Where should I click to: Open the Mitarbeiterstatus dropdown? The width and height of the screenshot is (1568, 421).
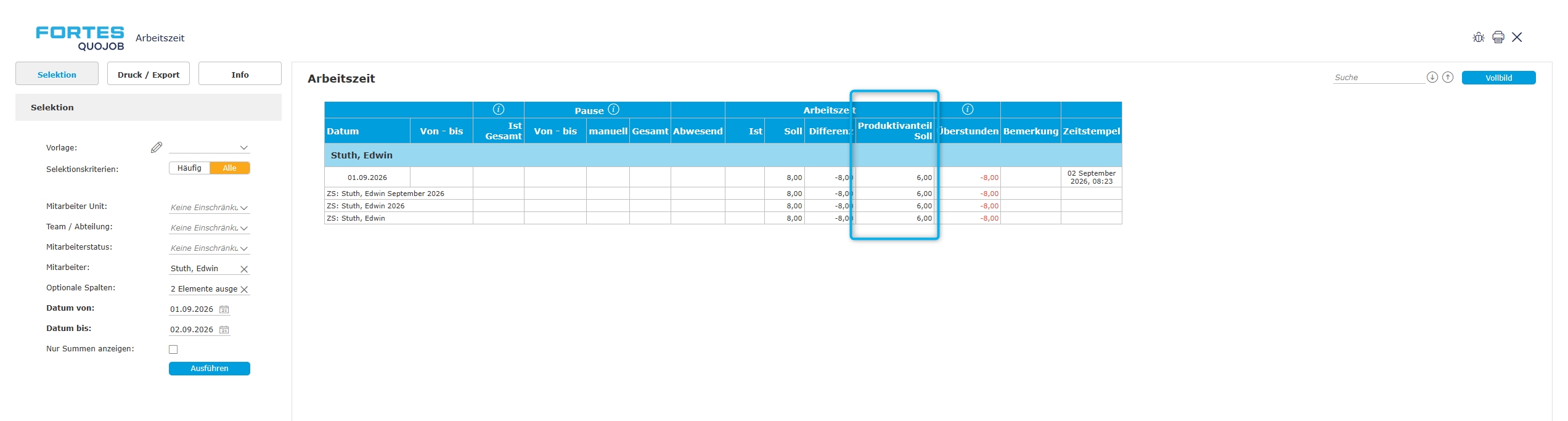pos(210,248)
